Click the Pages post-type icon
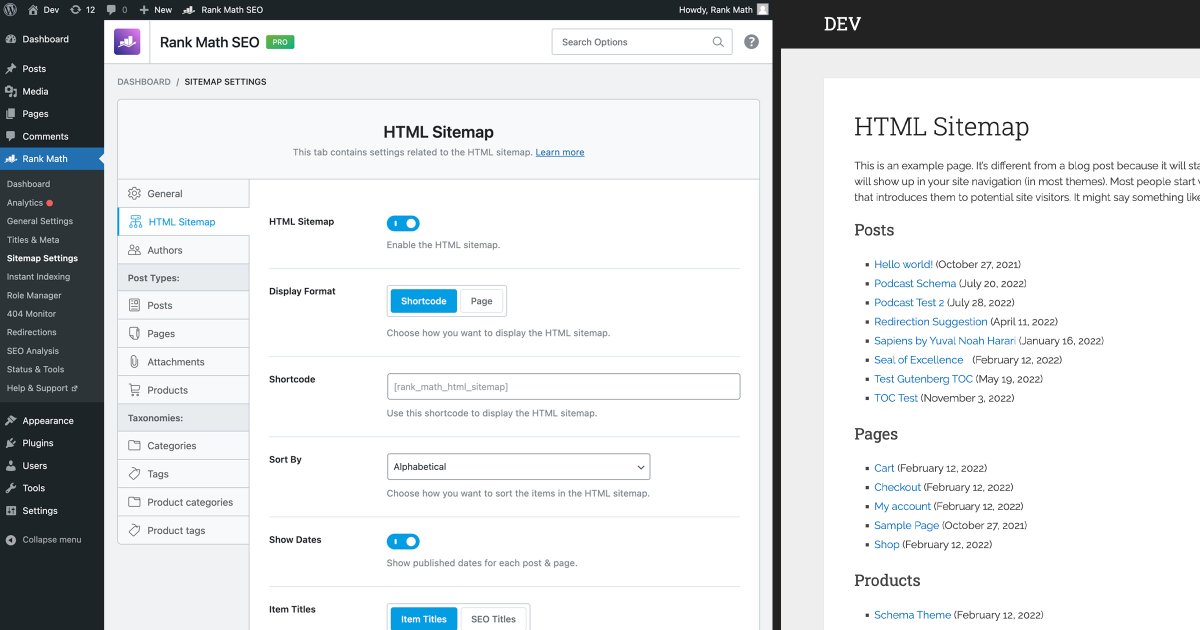 point(134,333)
